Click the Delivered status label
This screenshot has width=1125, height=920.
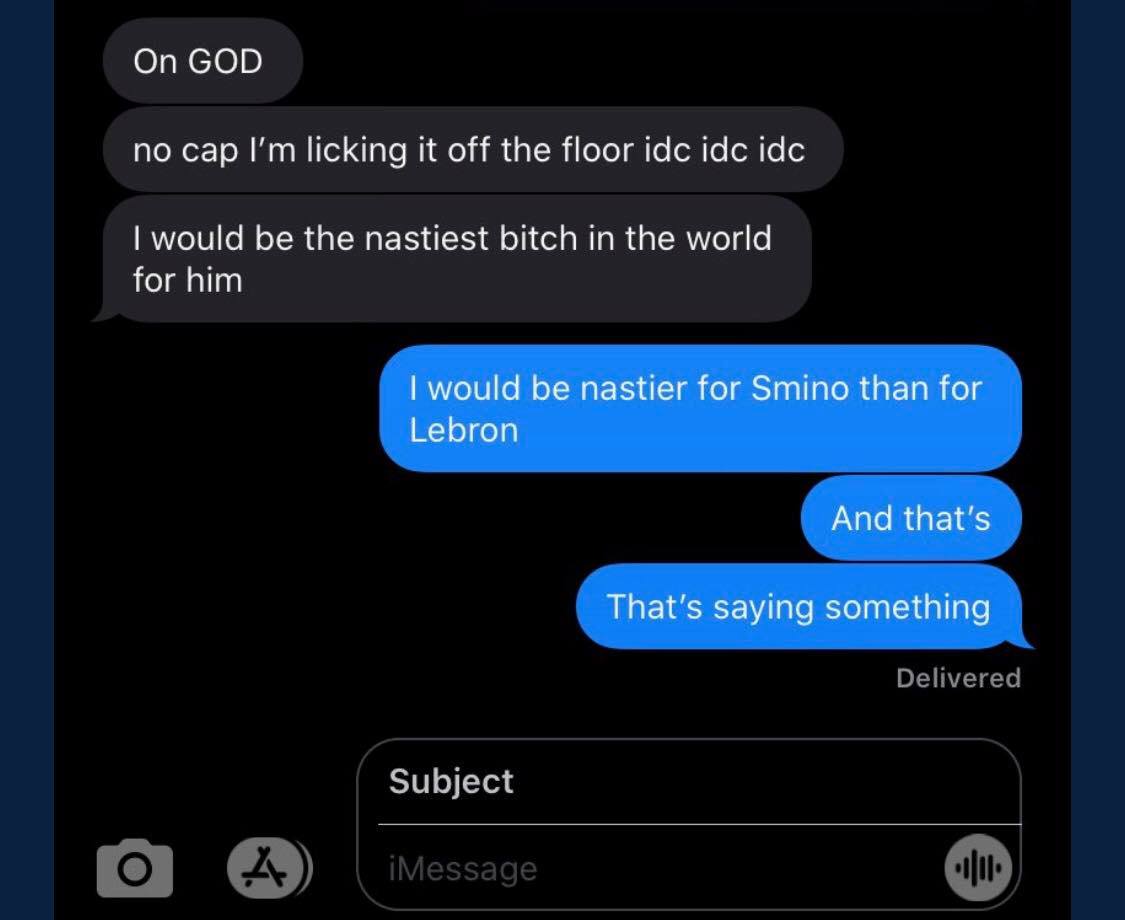pyautogui.click(x=958, y=678)
